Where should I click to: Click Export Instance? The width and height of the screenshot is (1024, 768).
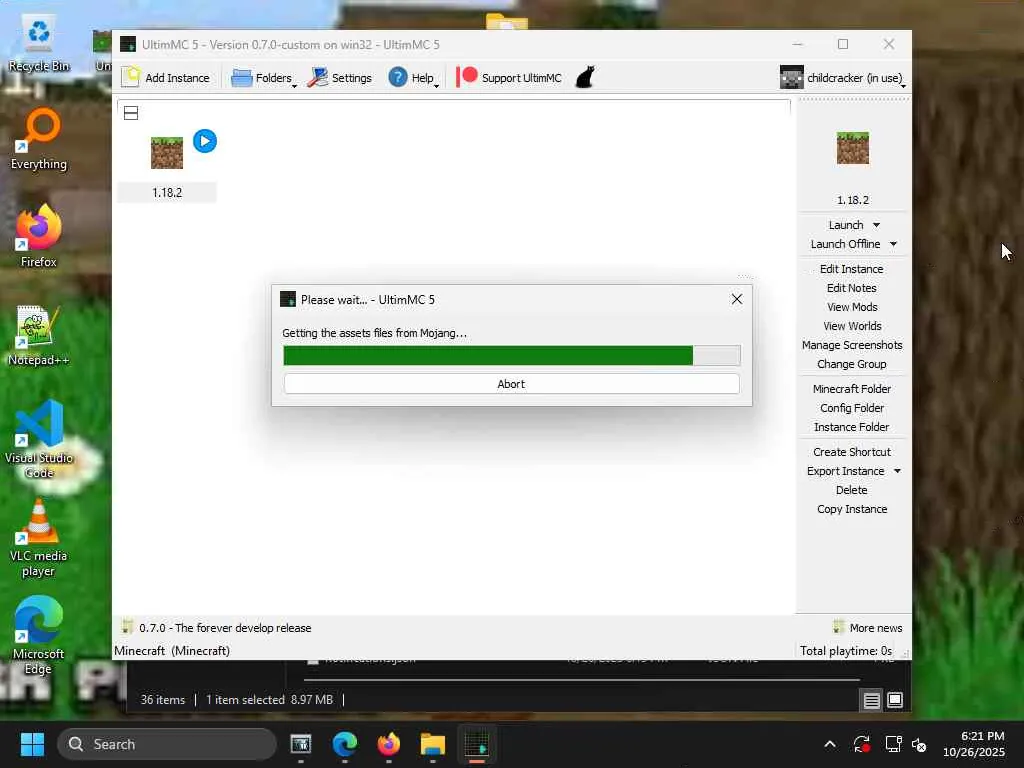[x=845, y=471]
